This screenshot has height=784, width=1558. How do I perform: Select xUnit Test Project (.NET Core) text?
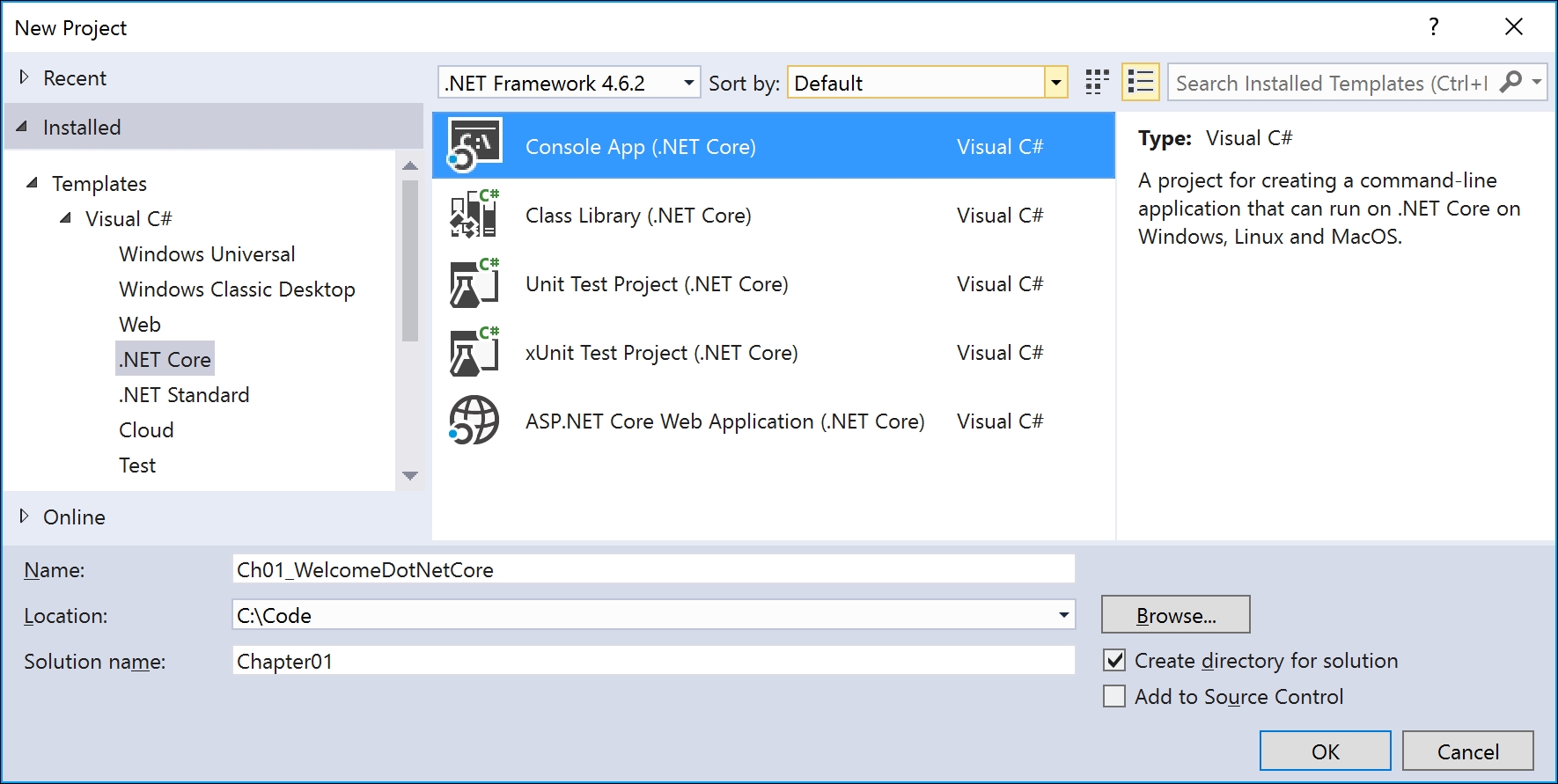661,352
